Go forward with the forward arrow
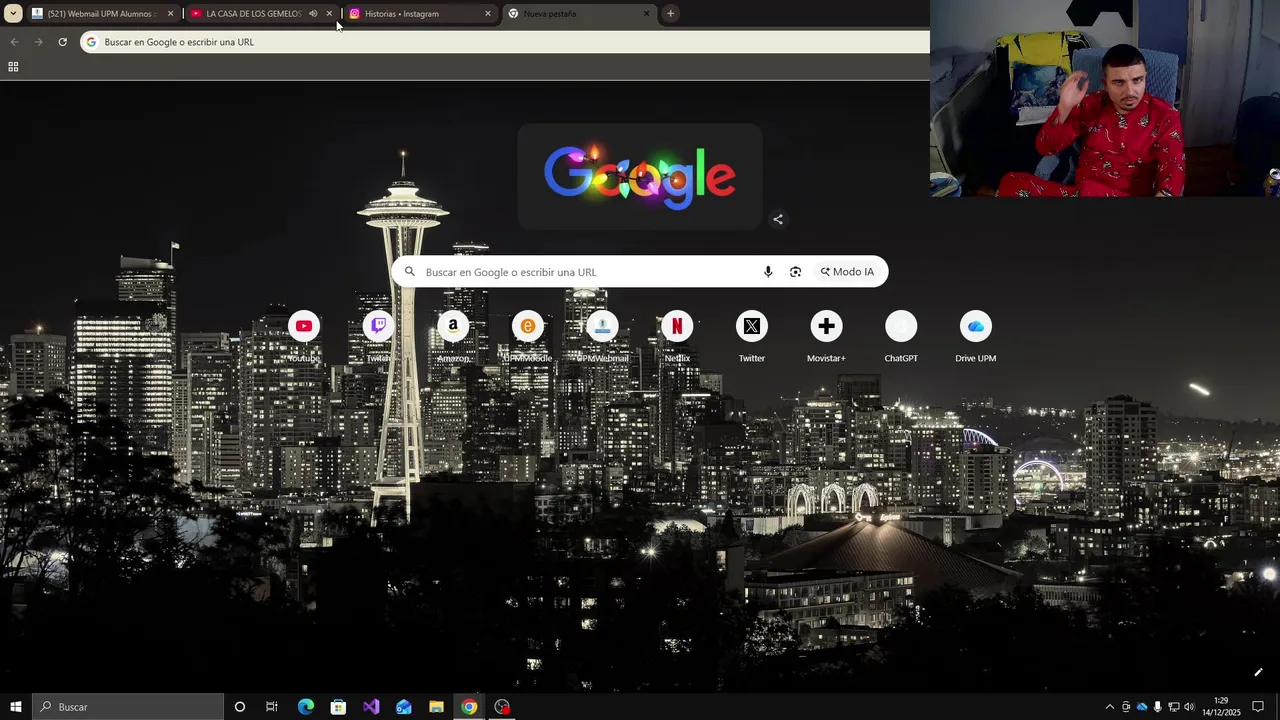This screenshot has width=1280, height=720. pos(38,42)
